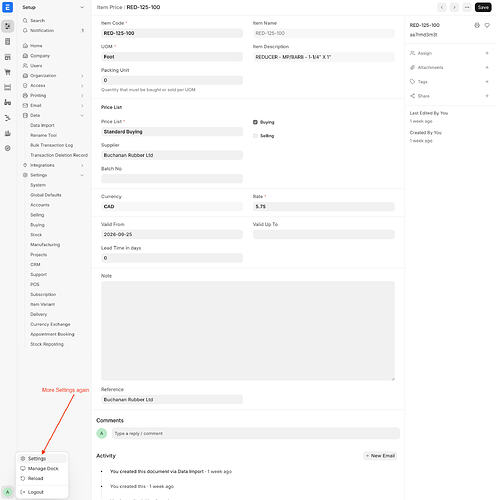Toggle the Buying checkbox
This screenshot has width=496, height=500.
click(x=255, y=122)
